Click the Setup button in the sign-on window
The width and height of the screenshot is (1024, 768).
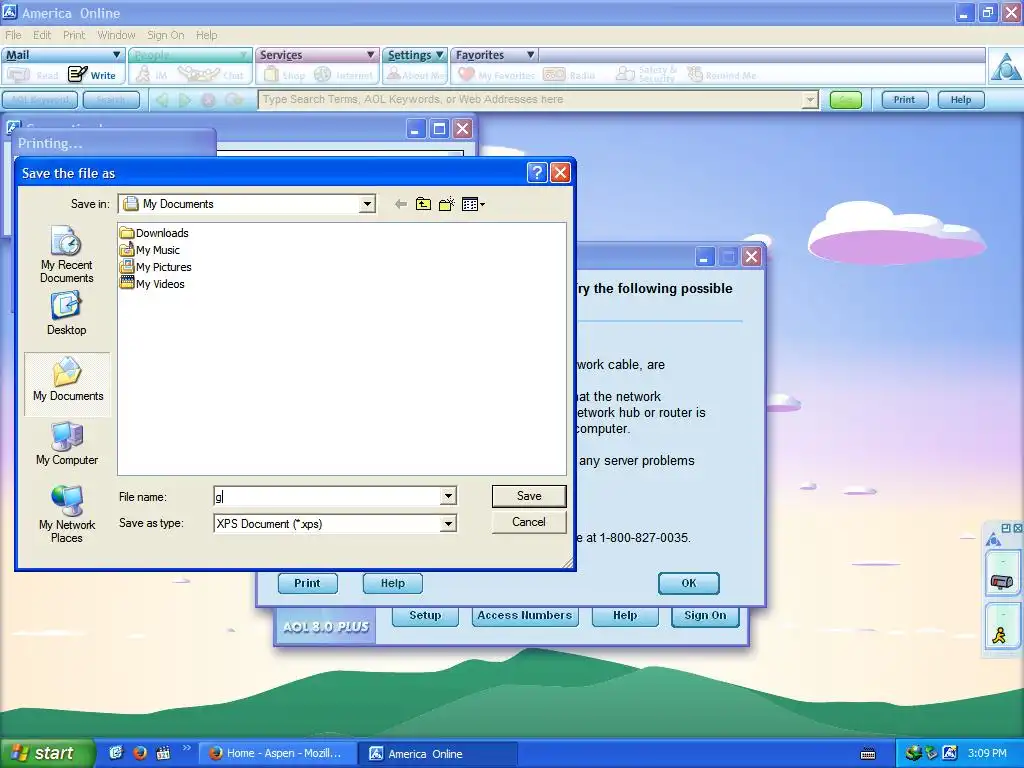[x=425, y=615]
